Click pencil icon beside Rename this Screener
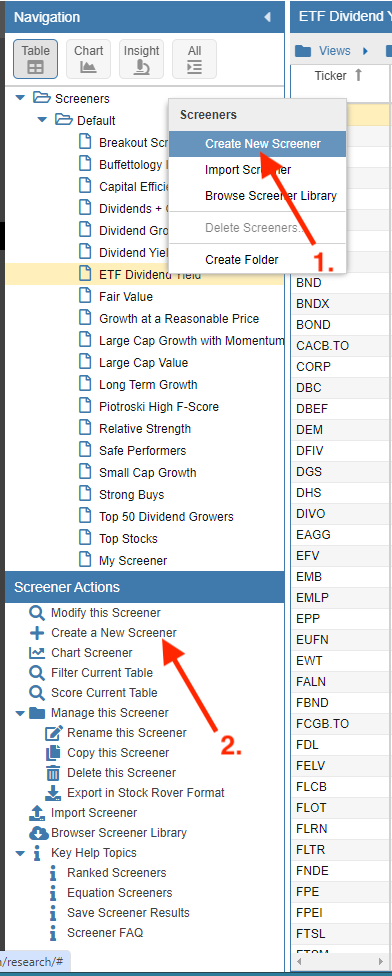The height and width of the screenshot is (976, 392). tap(54, 733)
